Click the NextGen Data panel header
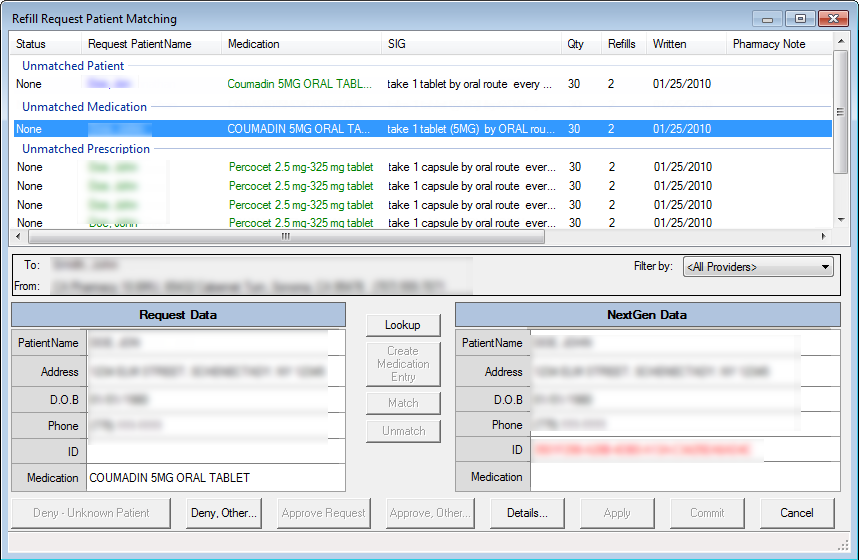 pos(648,315)
